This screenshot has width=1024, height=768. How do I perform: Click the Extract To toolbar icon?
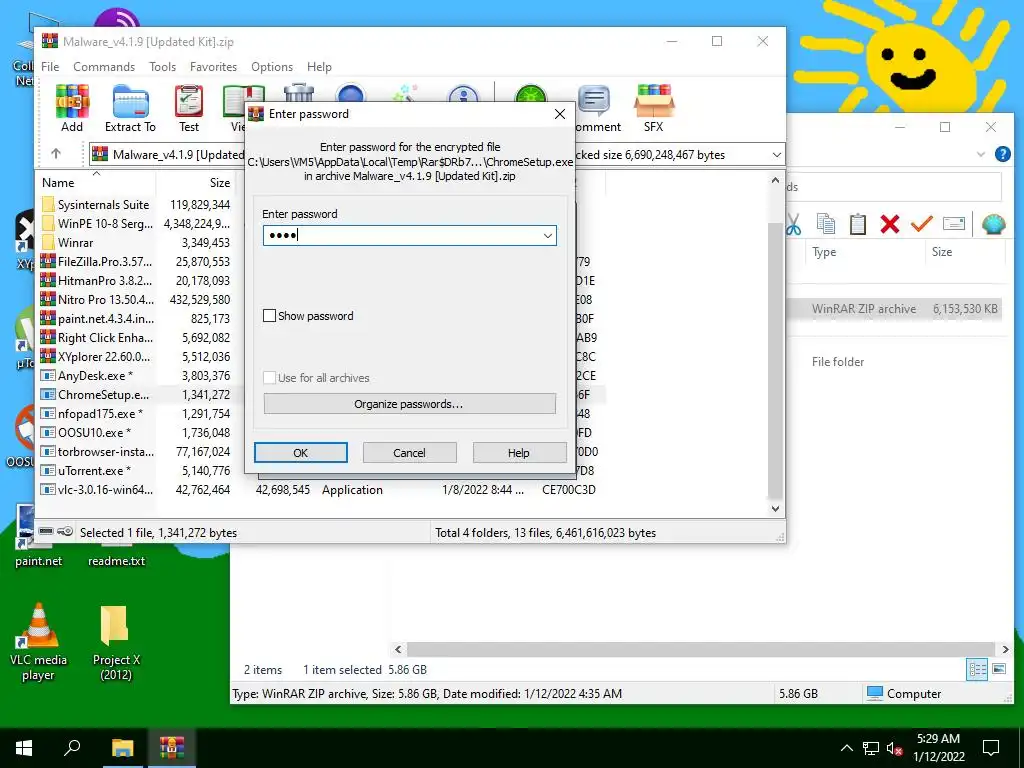click(131, 108)
